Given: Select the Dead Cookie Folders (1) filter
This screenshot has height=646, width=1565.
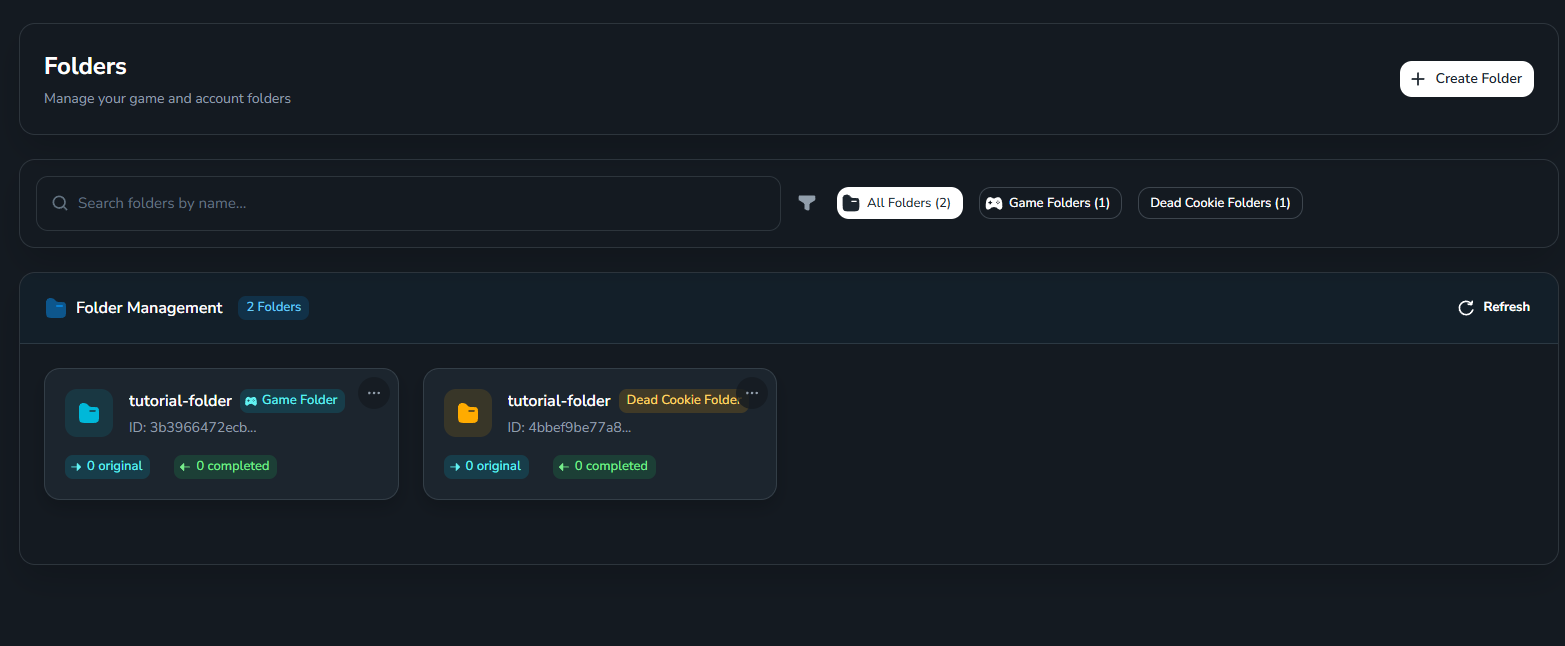Looking at the screenshot, I should tap(1220, 203).
